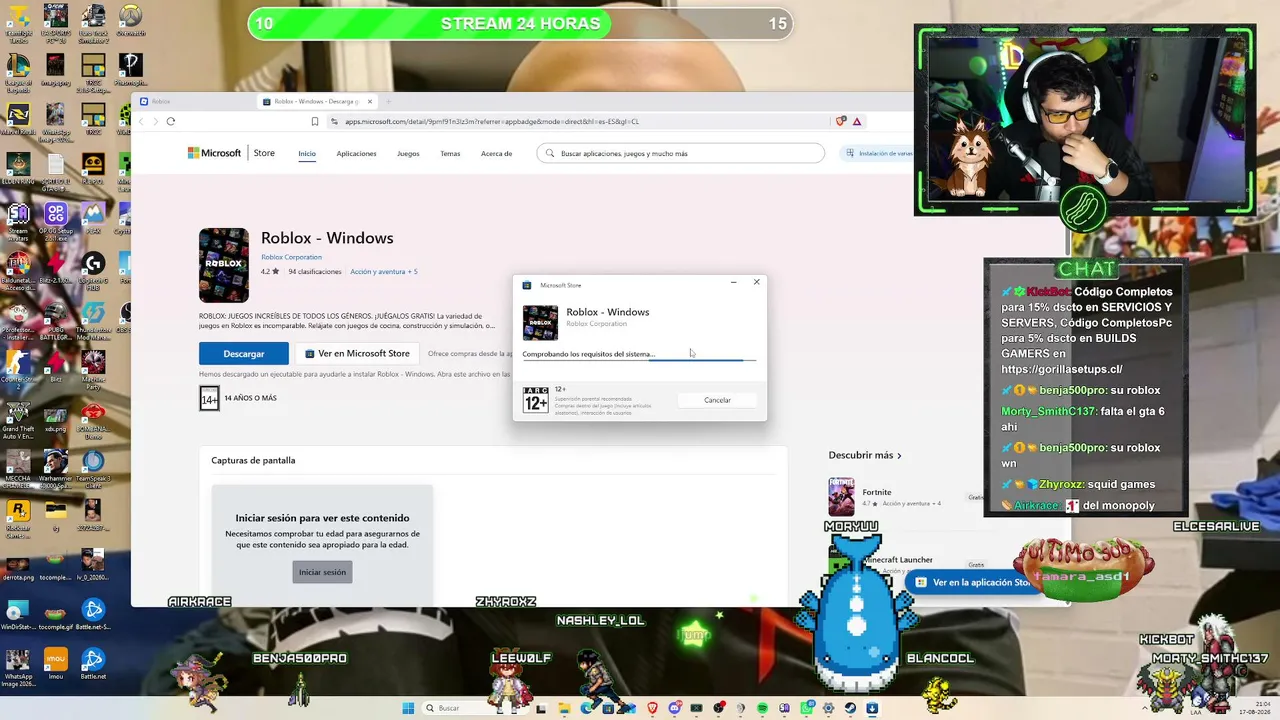Open Acción y aventura category link

click(383, 271)
